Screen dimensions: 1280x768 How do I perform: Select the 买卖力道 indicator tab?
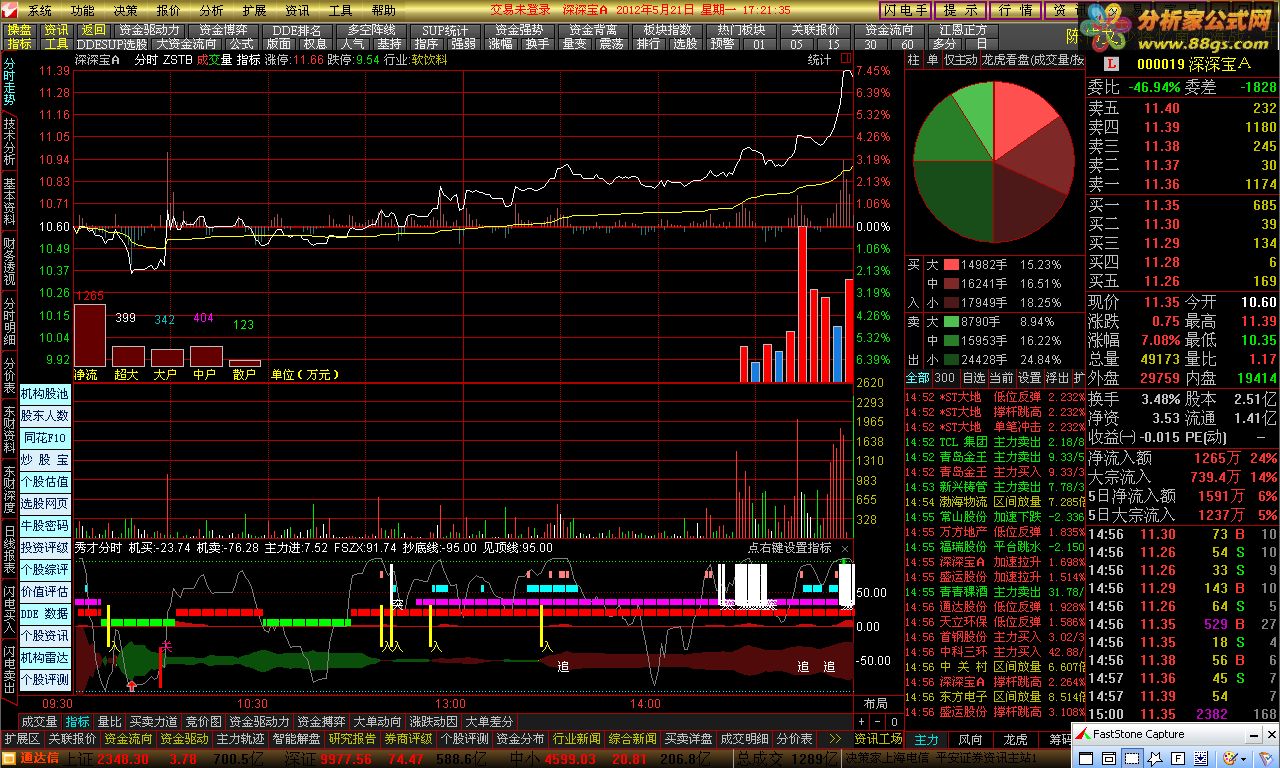point(154,721)
